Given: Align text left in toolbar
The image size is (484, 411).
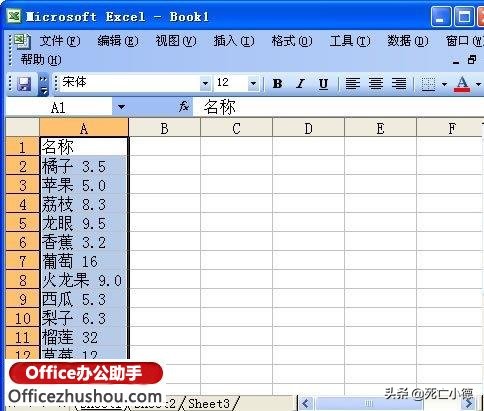Looking at the screenshot, I should point(353,83).
